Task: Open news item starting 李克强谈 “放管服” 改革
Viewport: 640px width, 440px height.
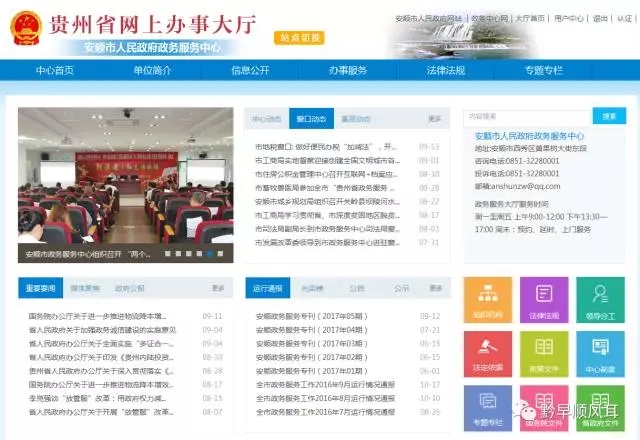Action: (98, 398)
